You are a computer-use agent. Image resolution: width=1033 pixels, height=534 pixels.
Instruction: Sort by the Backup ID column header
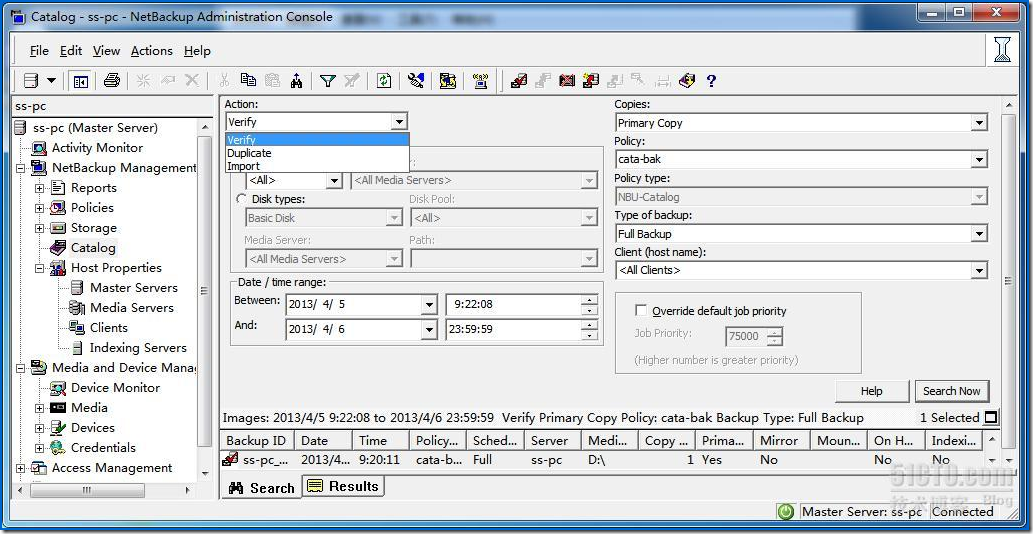[257, 441]
